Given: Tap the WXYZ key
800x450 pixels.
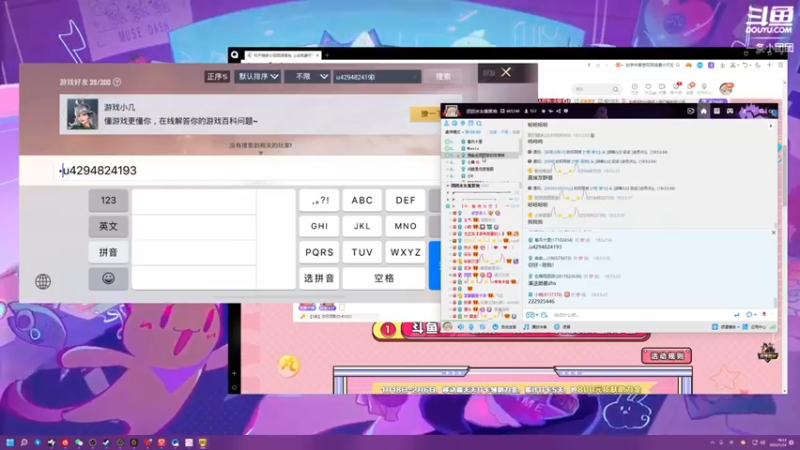Looking at the screenshot, I should point(406,252).
